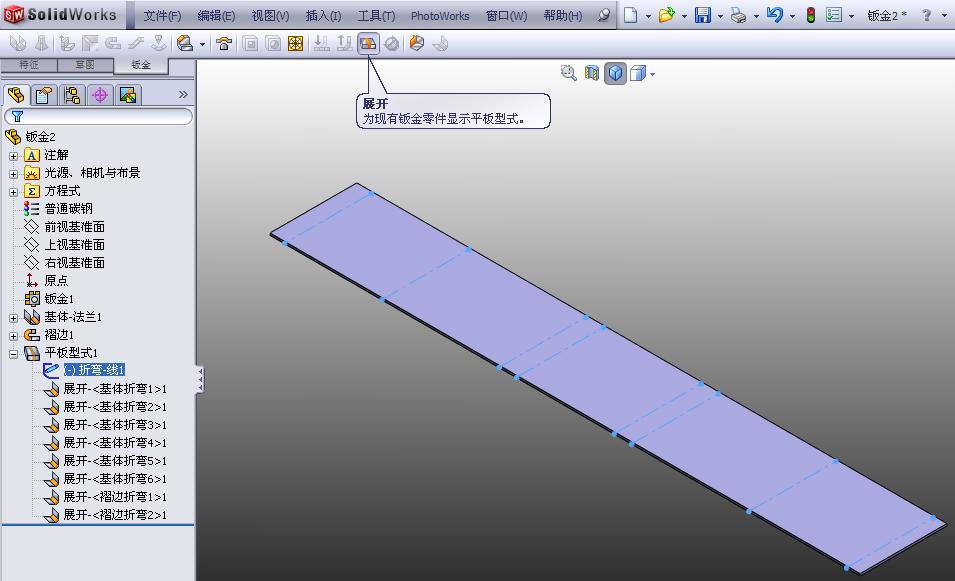Expand the 褶边1 feature
Image resolution: width=955 pixels, height=581 pixels.
(x=13, y=336)
